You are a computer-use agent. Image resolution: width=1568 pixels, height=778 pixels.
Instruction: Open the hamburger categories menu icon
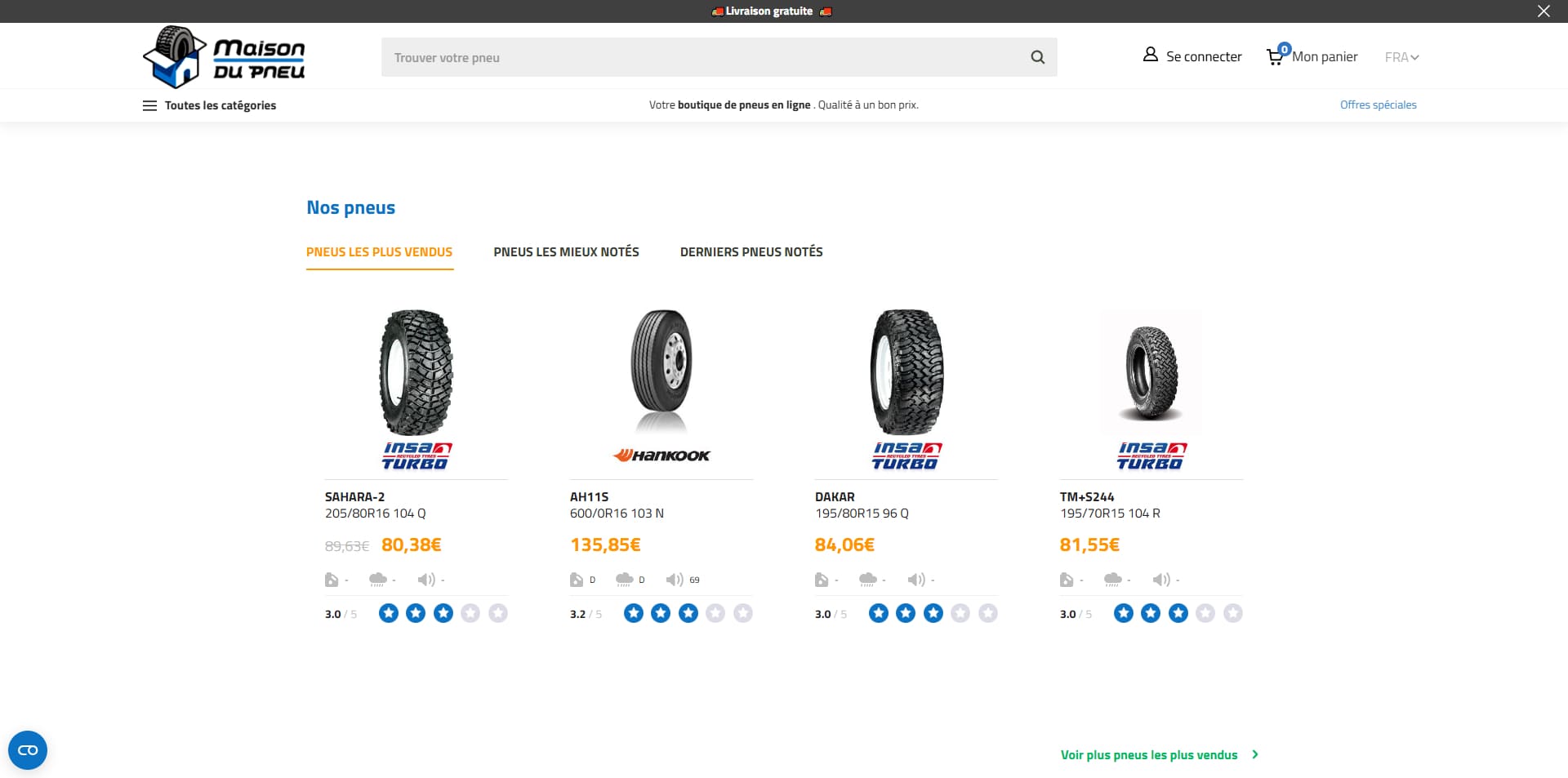point(149,105)
